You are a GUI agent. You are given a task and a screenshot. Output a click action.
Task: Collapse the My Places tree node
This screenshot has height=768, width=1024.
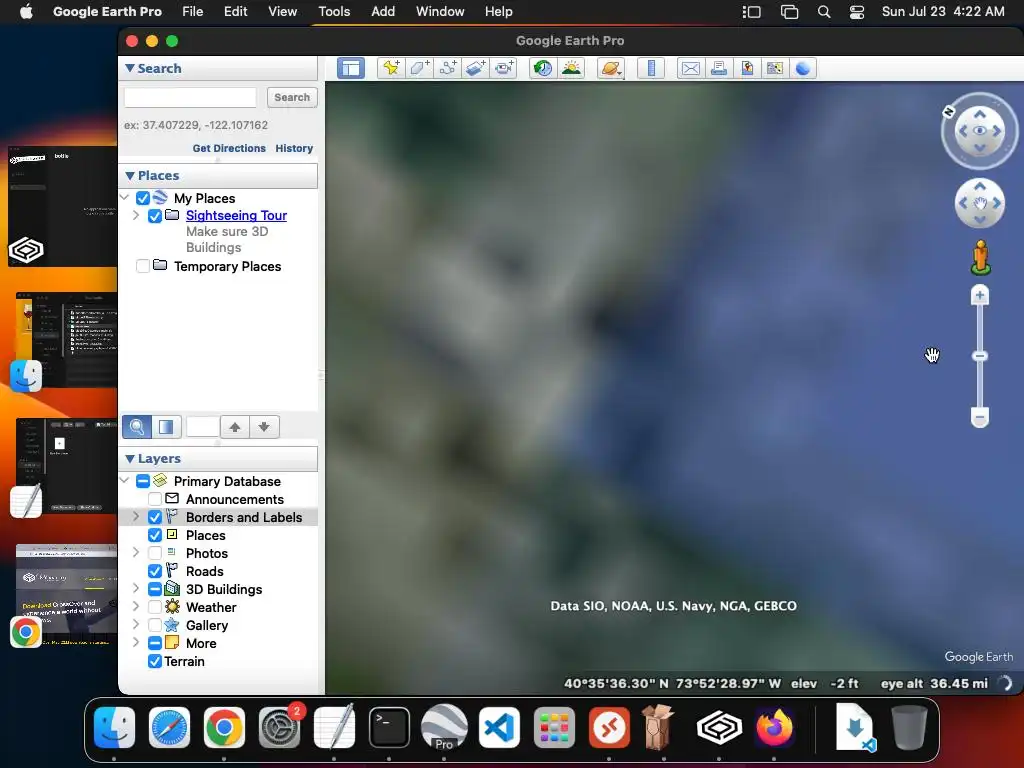point(125,197)
